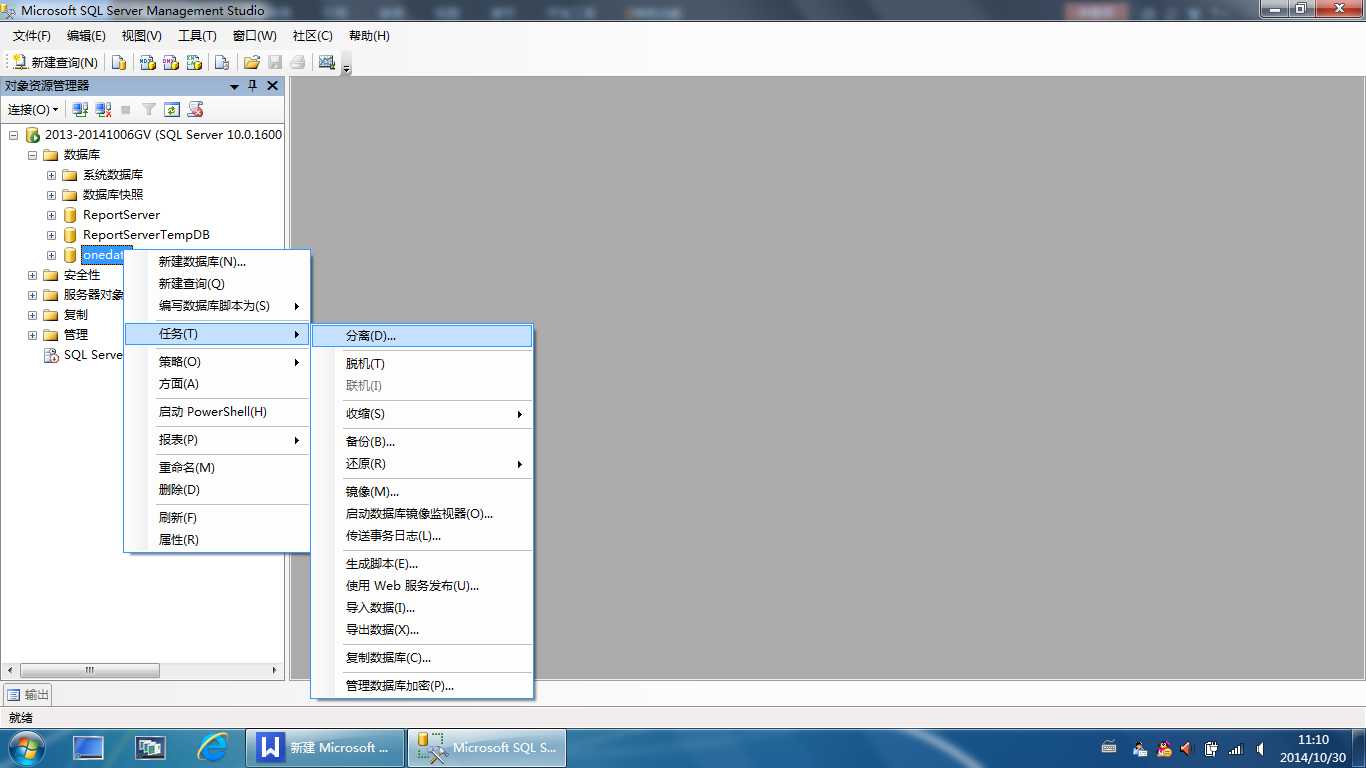Image resolution: width=1366 pixels, height=768 pixels.
Task: Open the Connect (连接) dropdown in Object Explorer
Action: coord(33,109)
